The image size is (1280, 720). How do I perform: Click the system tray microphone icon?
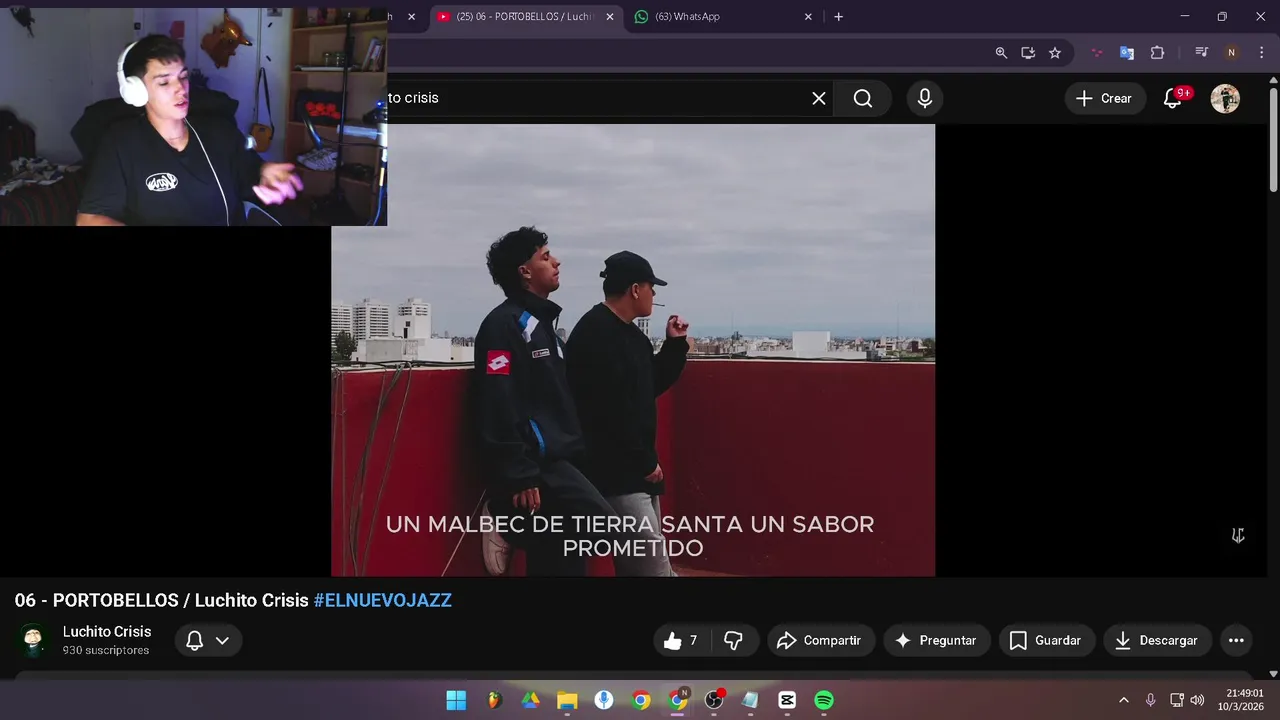[1150, 700]
